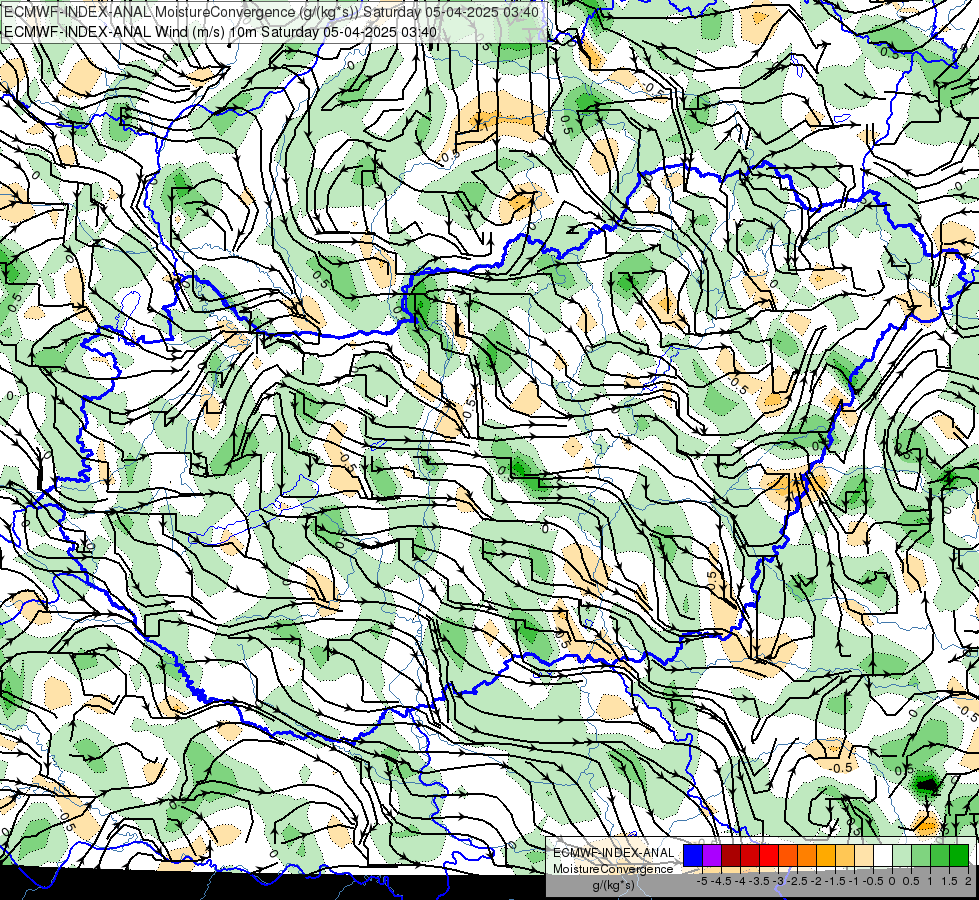
Task: Pick the light orange swatch left of -1
Action: (845, 855)
